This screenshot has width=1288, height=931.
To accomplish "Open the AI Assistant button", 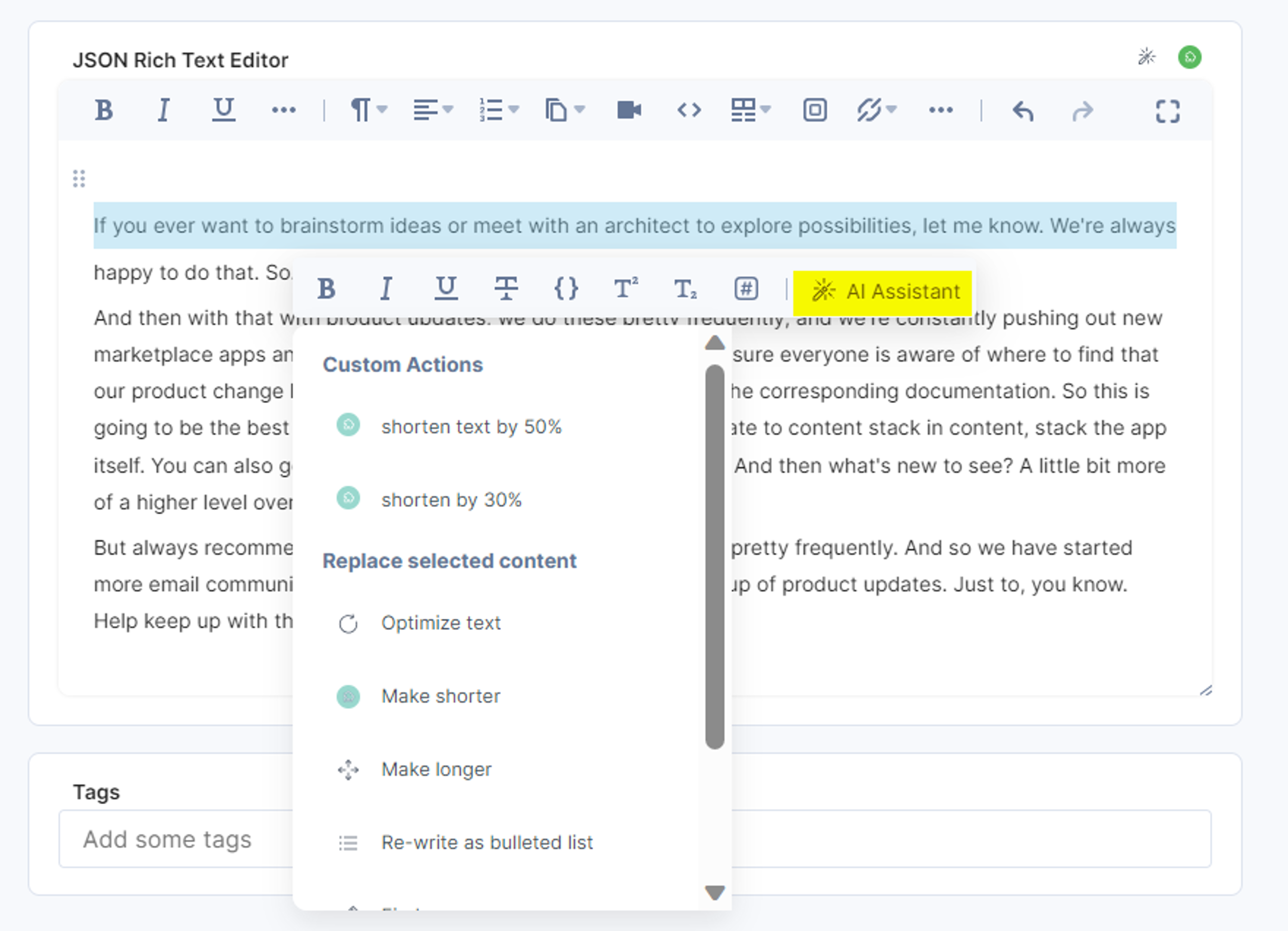I will 882,292.
